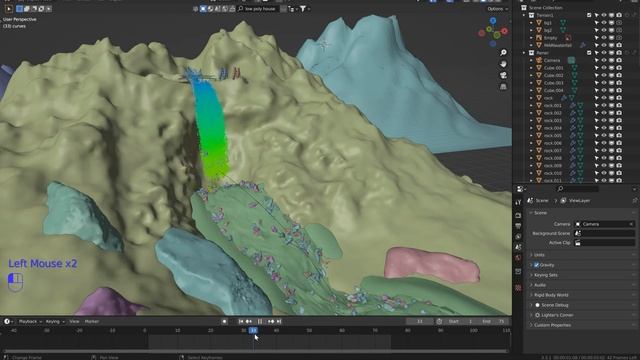Switch perspective/orthographic grid icon

tap(503, 87)
